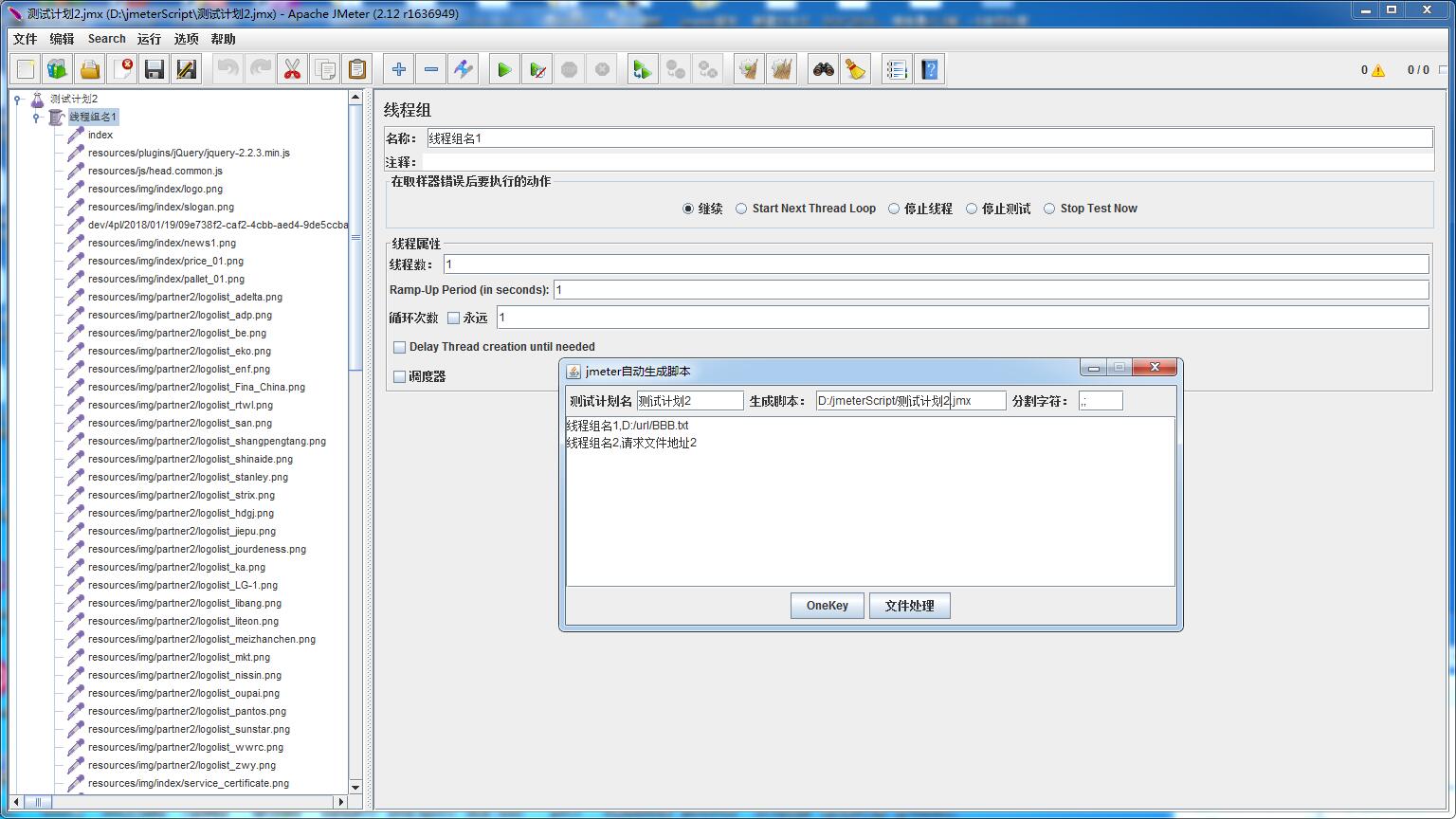
Task: Click the Redo arrow icon
Action: (x=260, y=69)
